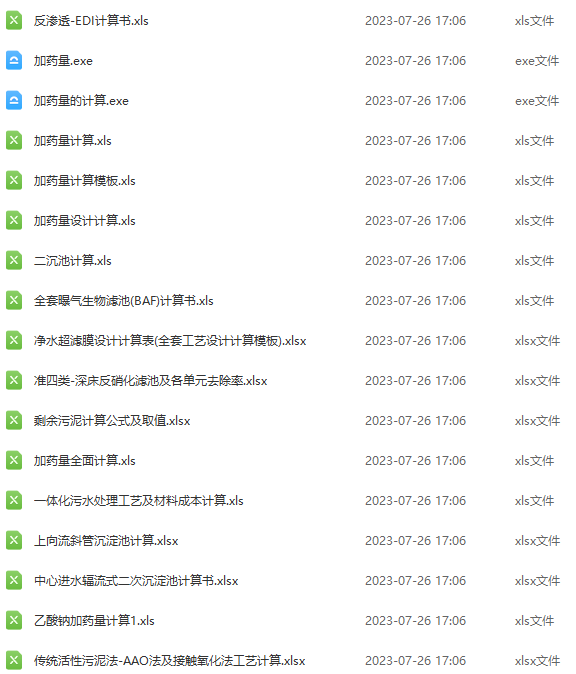This screenshot has width=576, height=674.
Task: Click the Excel icon for 反渗透-EDI计算书.xls
Action: (x=14, y=21)
